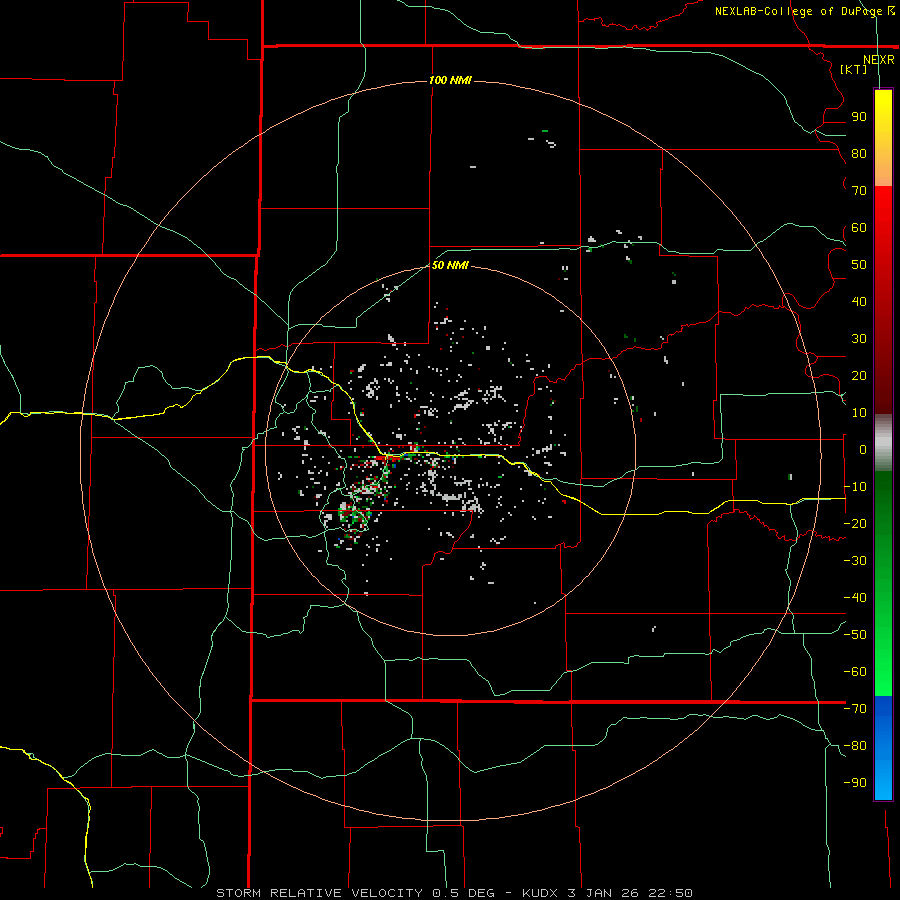Pick the gray zero-velocity segment of color bar

[883, 443]
